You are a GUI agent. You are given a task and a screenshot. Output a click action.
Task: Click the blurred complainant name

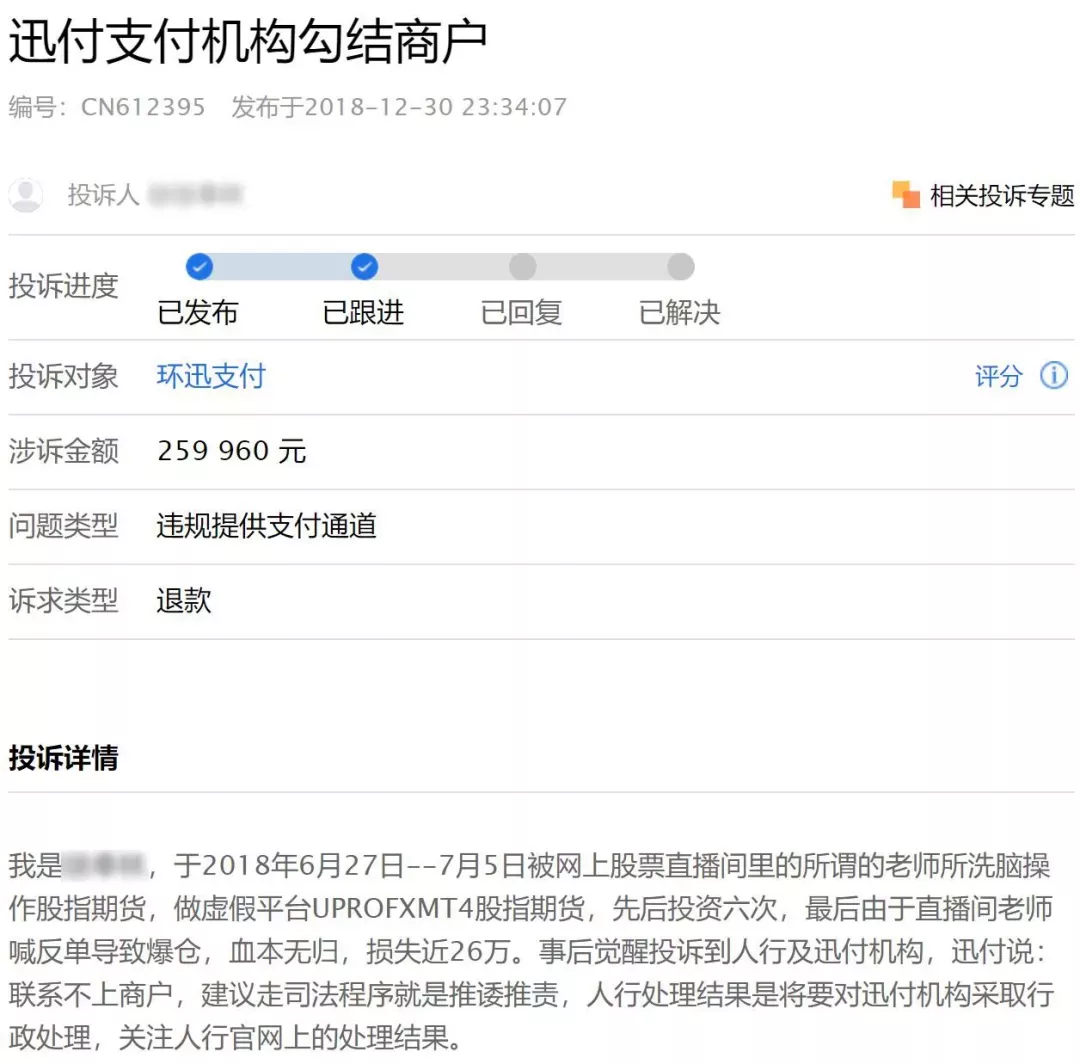196,195
